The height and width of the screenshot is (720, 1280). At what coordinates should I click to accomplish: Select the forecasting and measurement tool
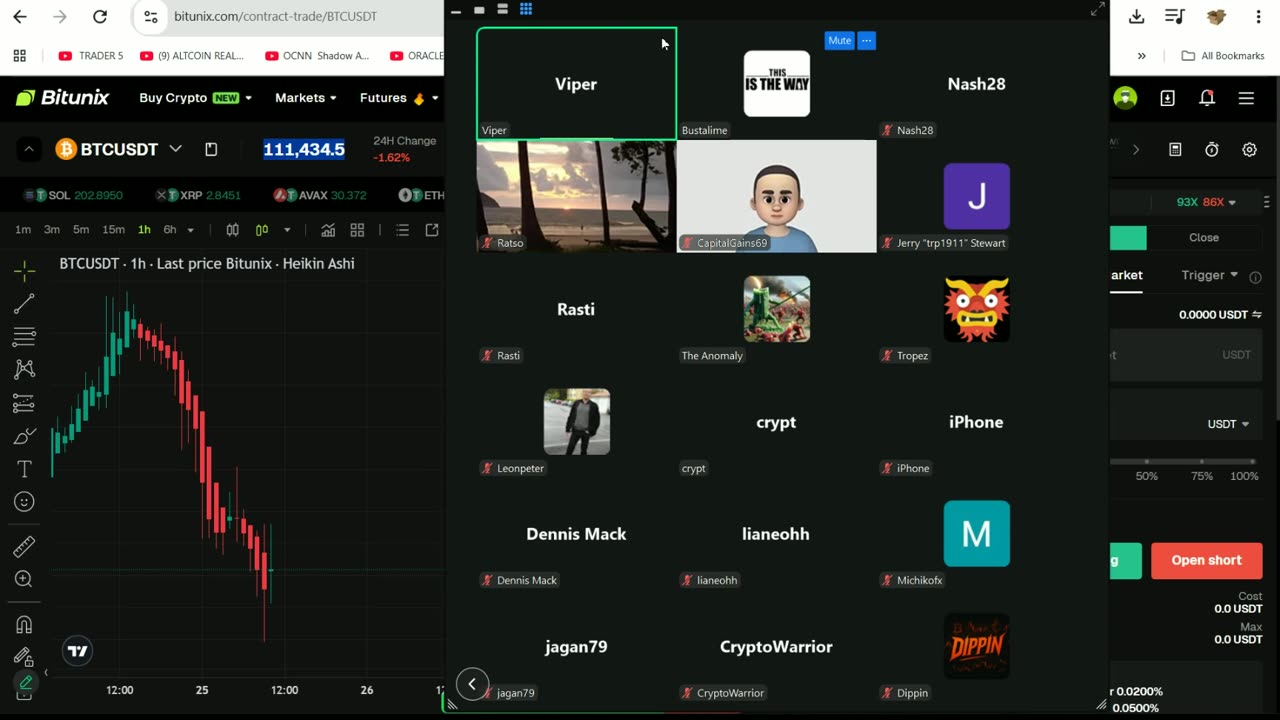(x=25, y=403)
